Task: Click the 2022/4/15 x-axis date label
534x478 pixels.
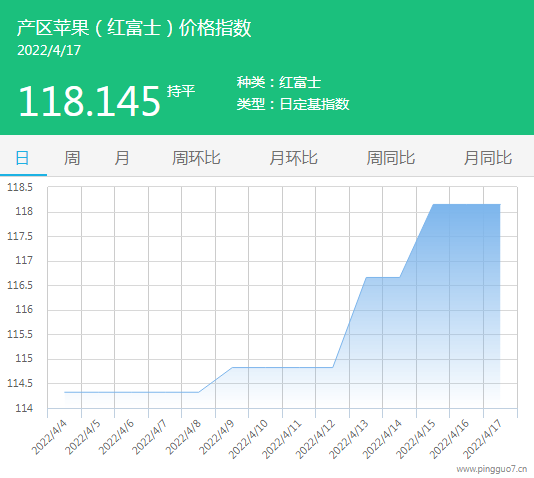Action: (x=416, y=440)
